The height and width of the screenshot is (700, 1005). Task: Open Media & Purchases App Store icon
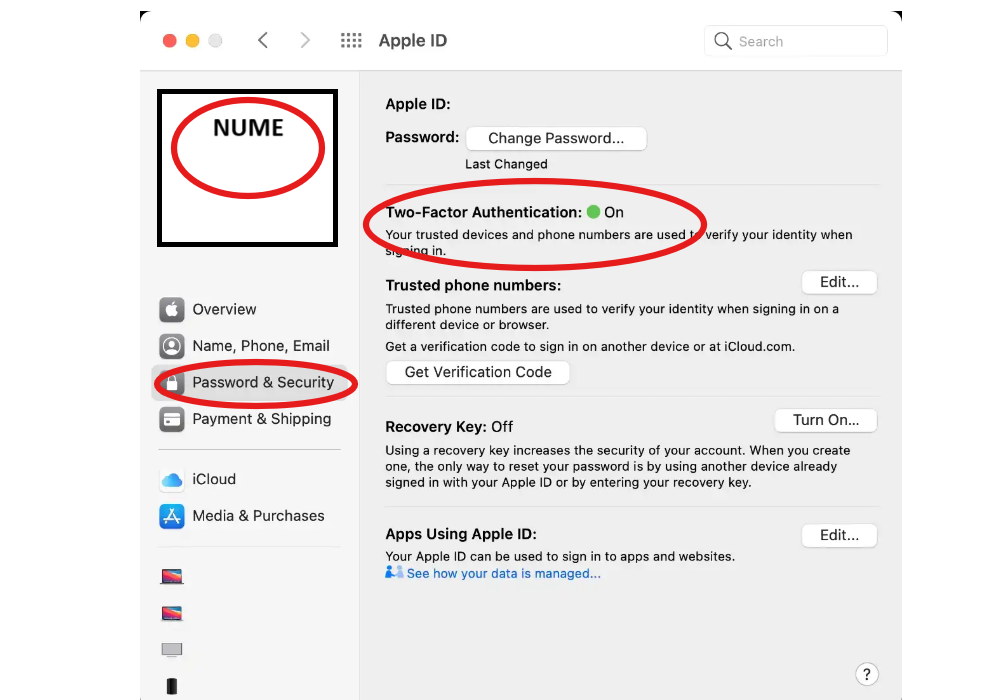(x=172, y=516)
